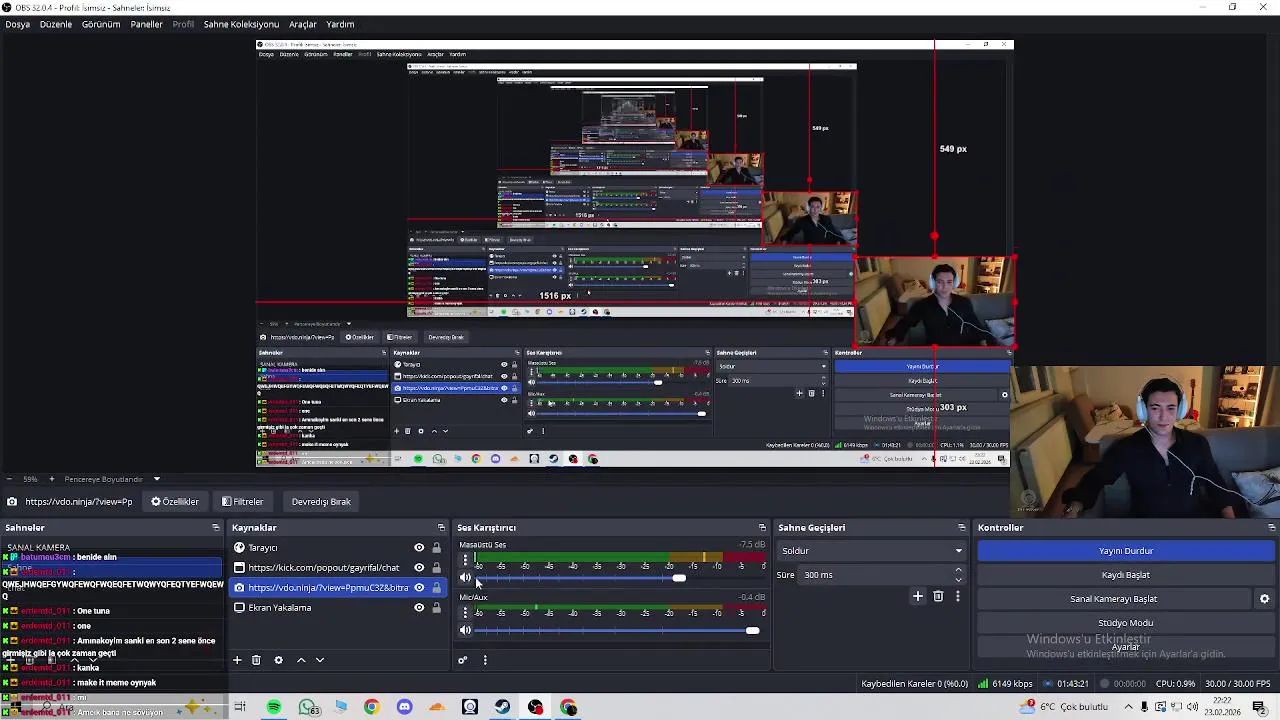Zoom in the preview with the plus icon
This screenshot has height=720, width=1280.
point(53,479)
